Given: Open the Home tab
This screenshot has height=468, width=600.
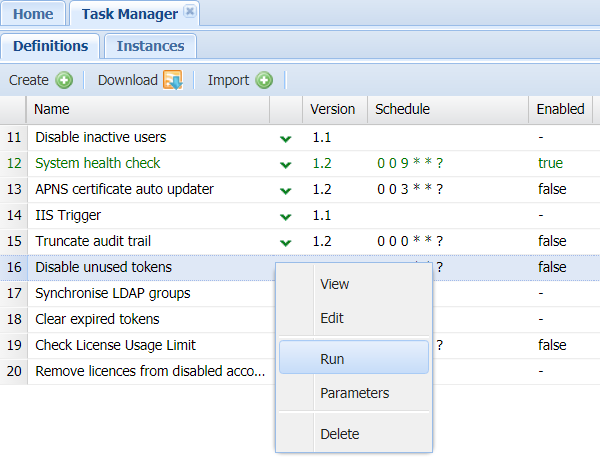Looking at the screenshot, I should [33, 14].
